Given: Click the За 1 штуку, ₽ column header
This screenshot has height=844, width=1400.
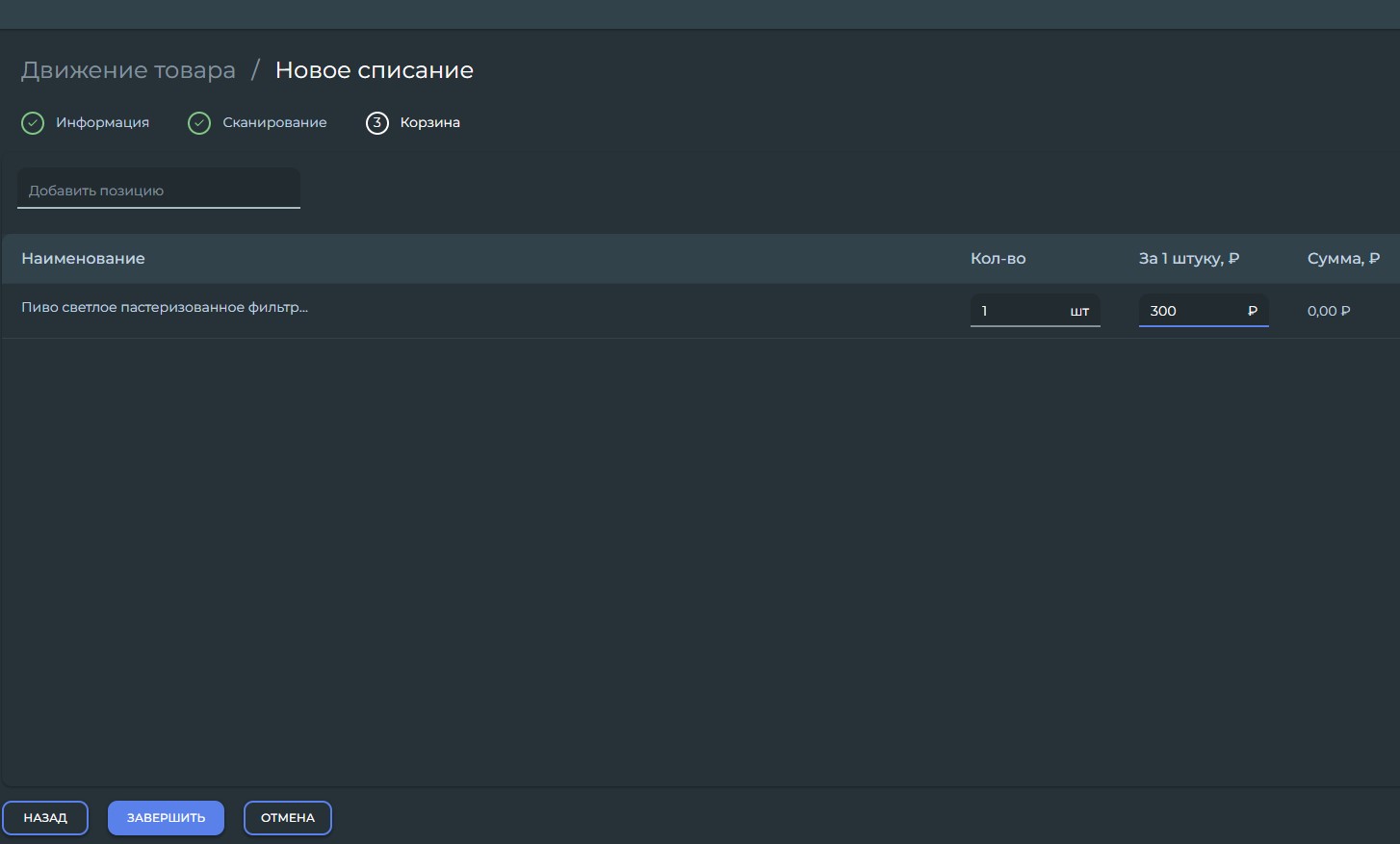Looking at the screenshot, I should point(1188,259).
